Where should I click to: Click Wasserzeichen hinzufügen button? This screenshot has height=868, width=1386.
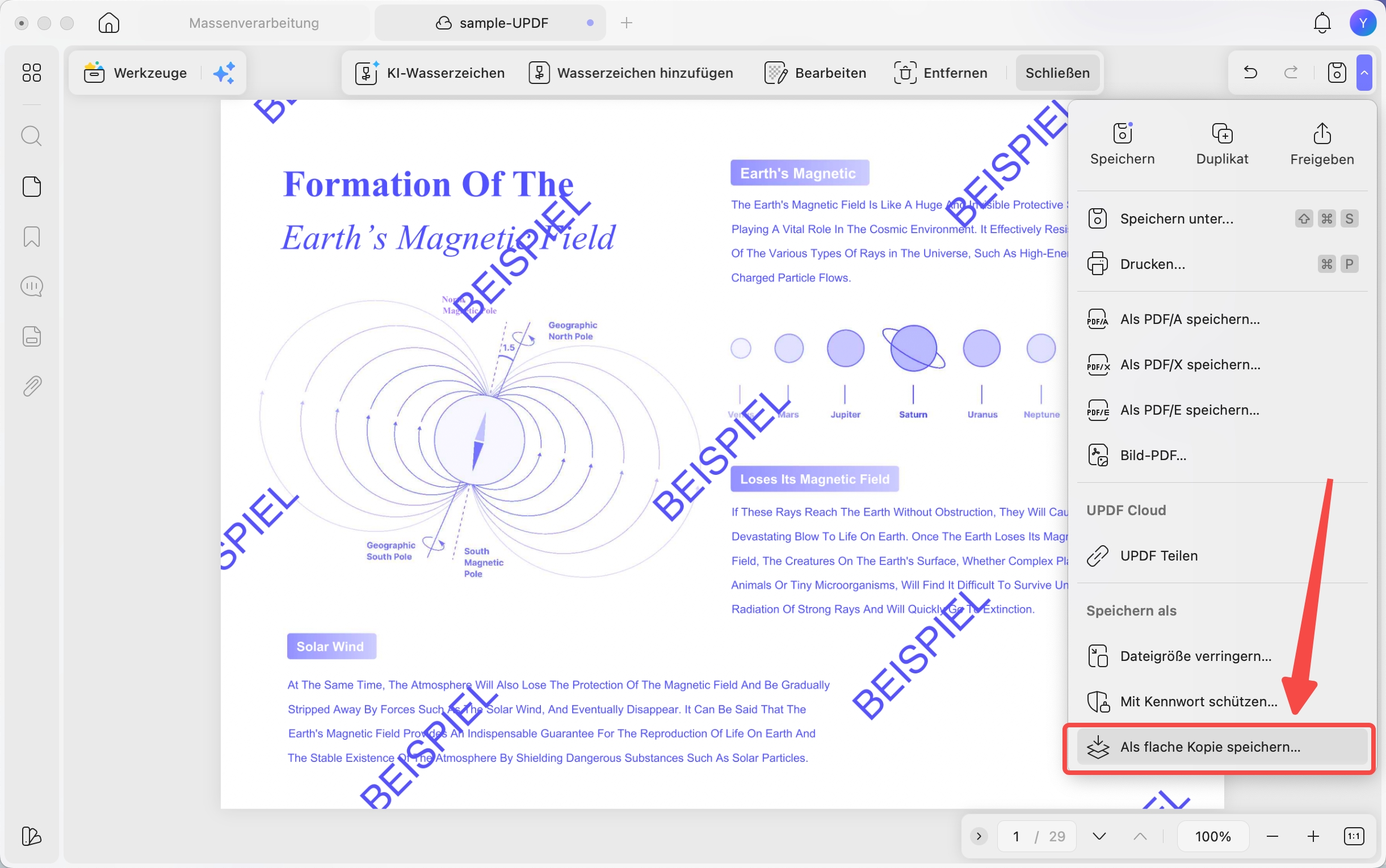(631, 73)
